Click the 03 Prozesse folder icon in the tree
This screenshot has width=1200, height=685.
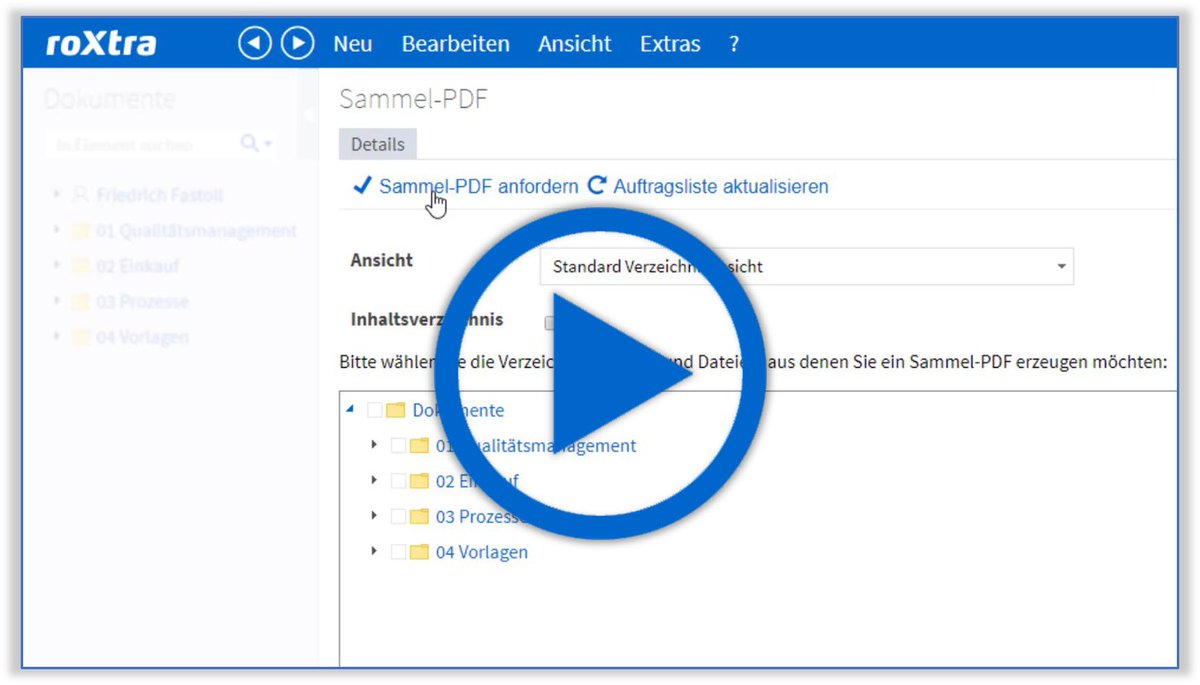point(419,517)
